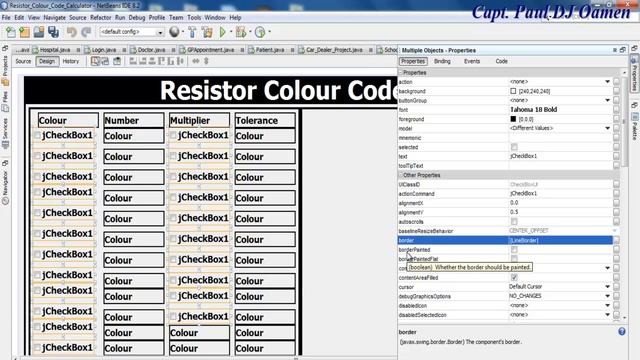This screenshot has width=640, height=360.
Task: Open the Projects side panel
Action: [x=5, y=69]
